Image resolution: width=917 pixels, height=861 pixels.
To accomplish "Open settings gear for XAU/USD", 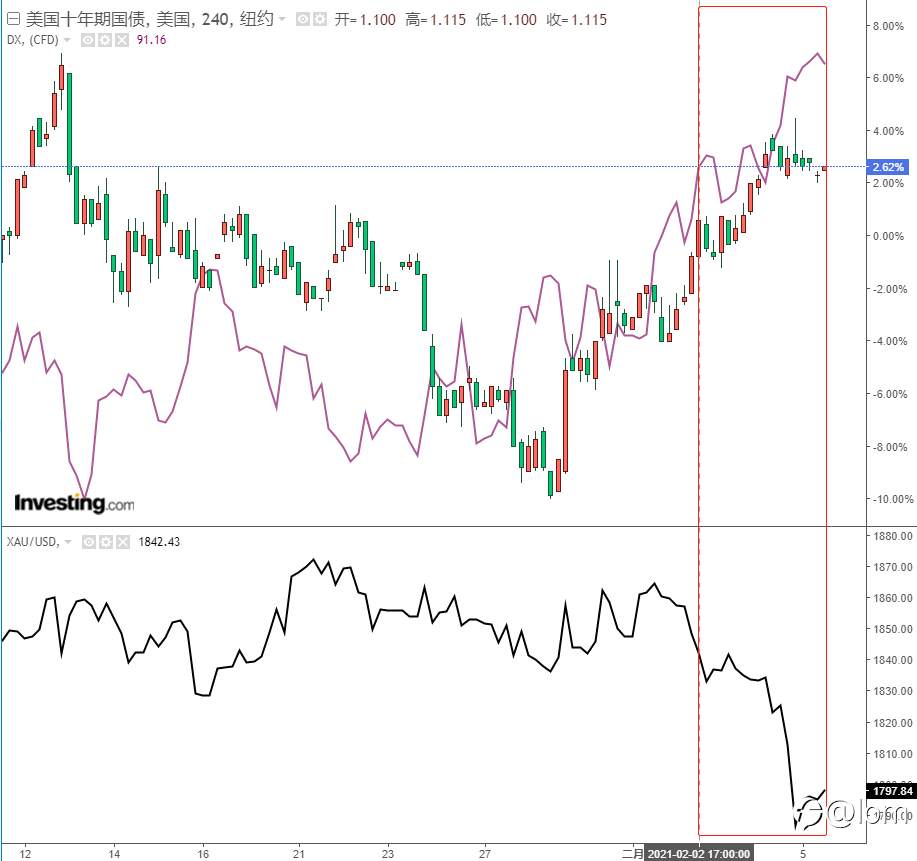I will pos(105,542).
